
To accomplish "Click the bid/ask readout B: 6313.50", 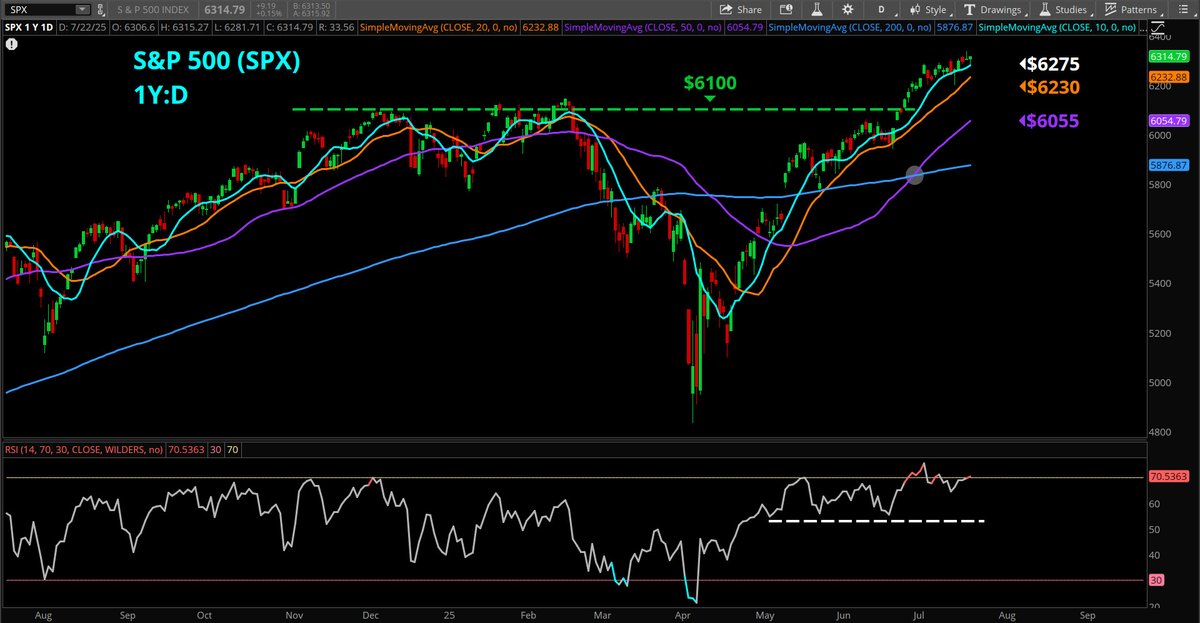I will [x=311, y=6].
